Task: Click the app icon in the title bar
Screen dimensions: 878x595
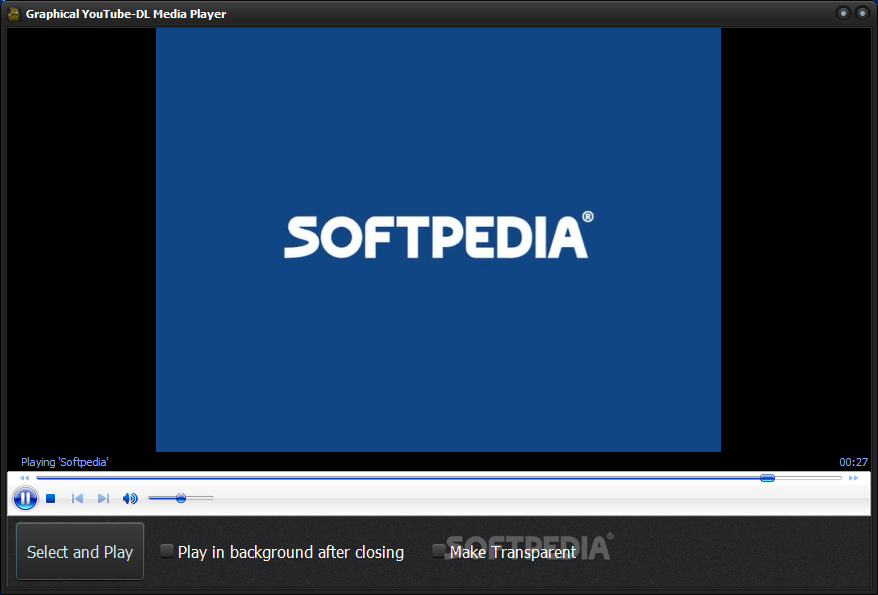Action: point(14,13)
